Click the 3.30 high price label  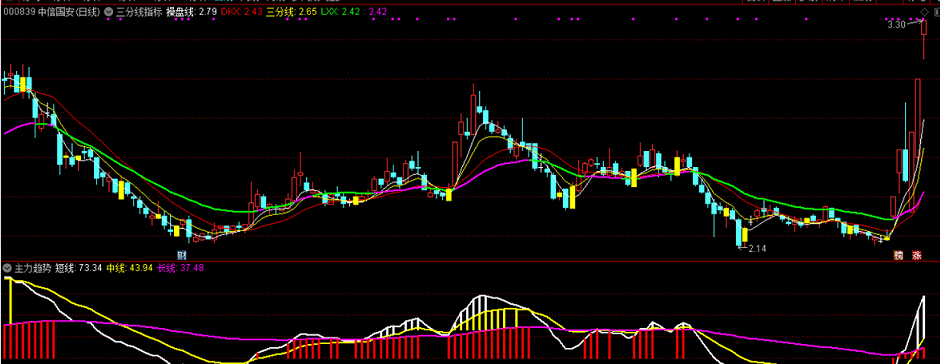(896, 25)
